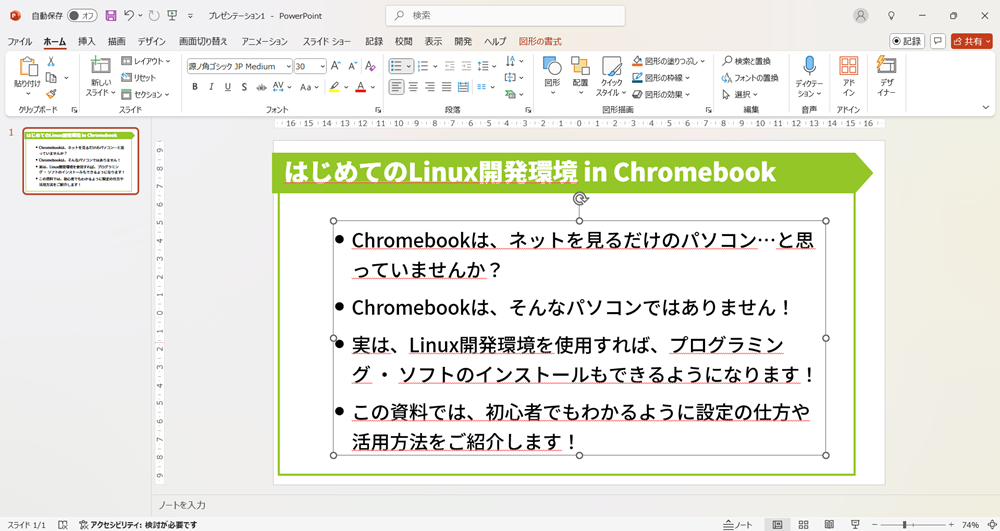Switch to the デザイン Design tab
Image resolution: width=1000 pixels, height=531 pixels.
click(x=152, y=41)
